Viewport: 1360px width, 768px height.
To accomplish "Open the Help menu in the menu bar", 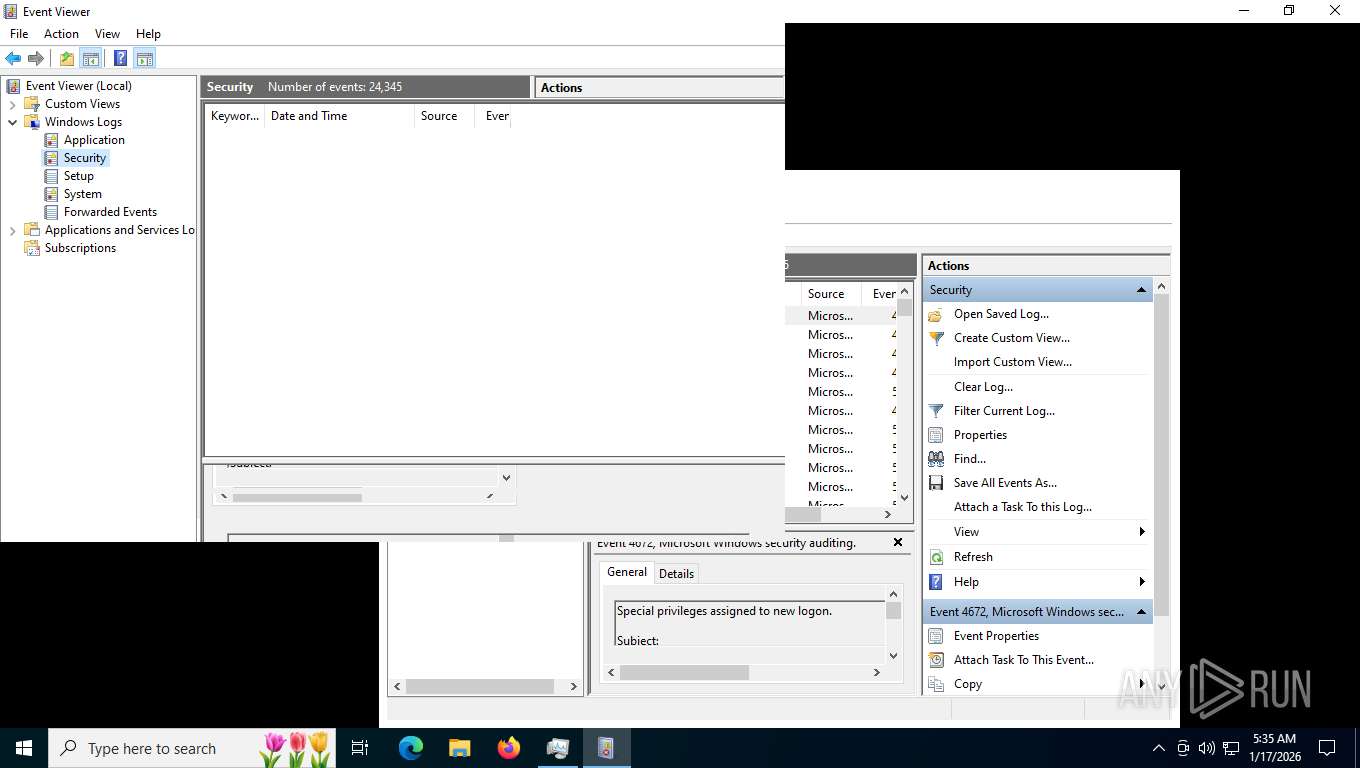I will (148, 34).
